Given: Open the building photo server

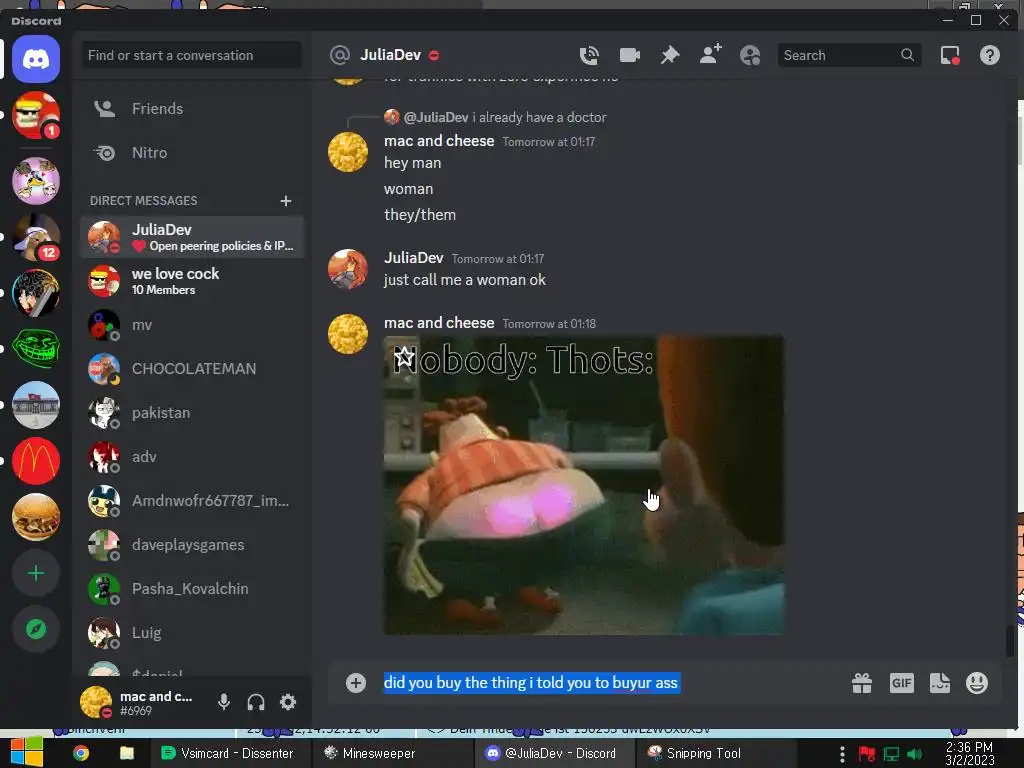Looking at the screenshot, I should [x=36, y=405].
